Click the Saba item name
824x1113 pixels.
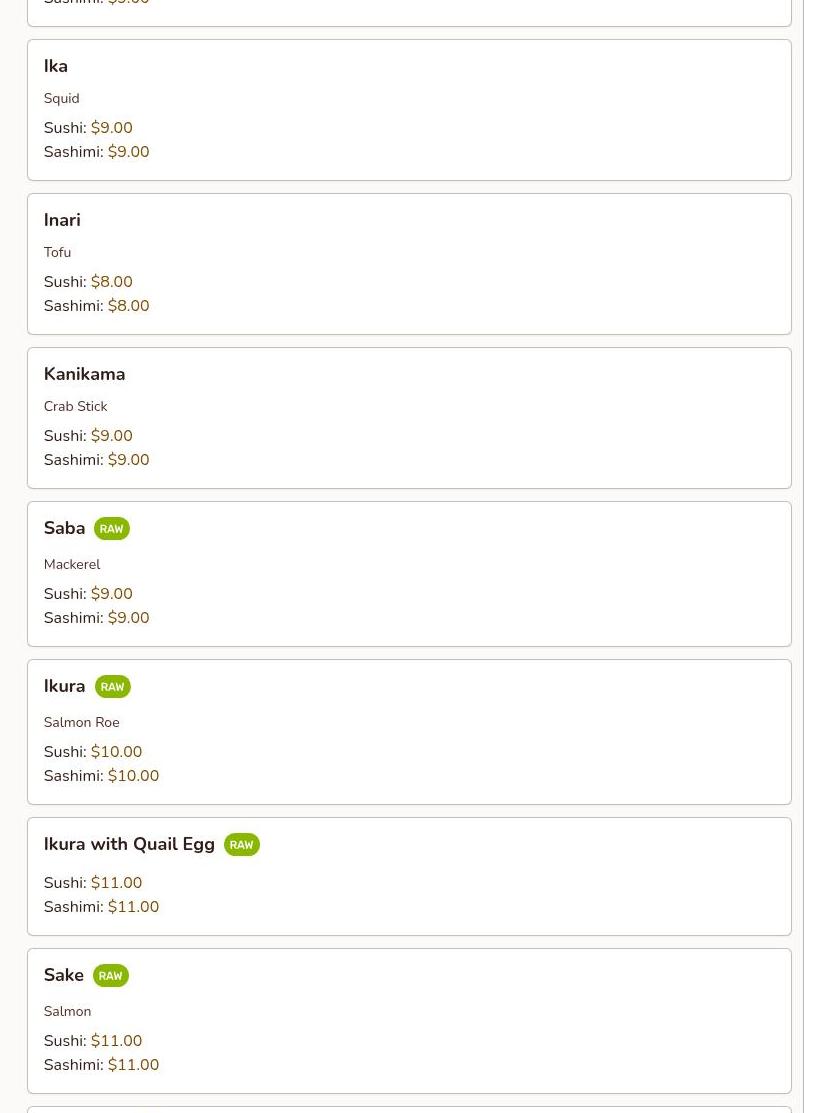(x=64, y=528)
